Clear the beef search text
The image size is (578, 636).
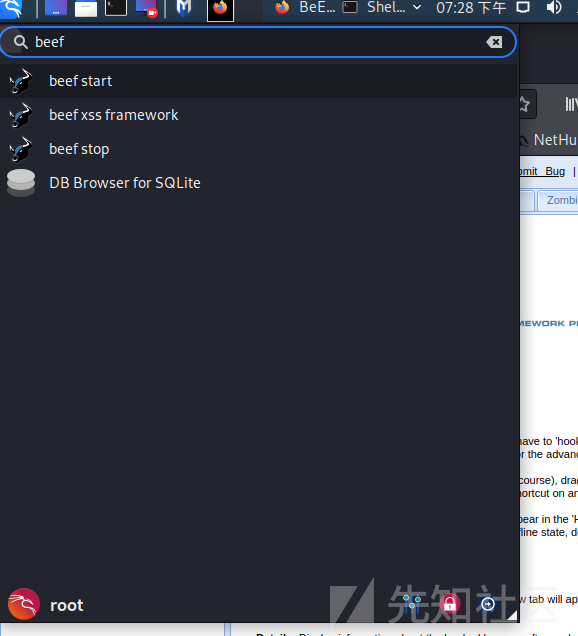click(x=494, y=42)
